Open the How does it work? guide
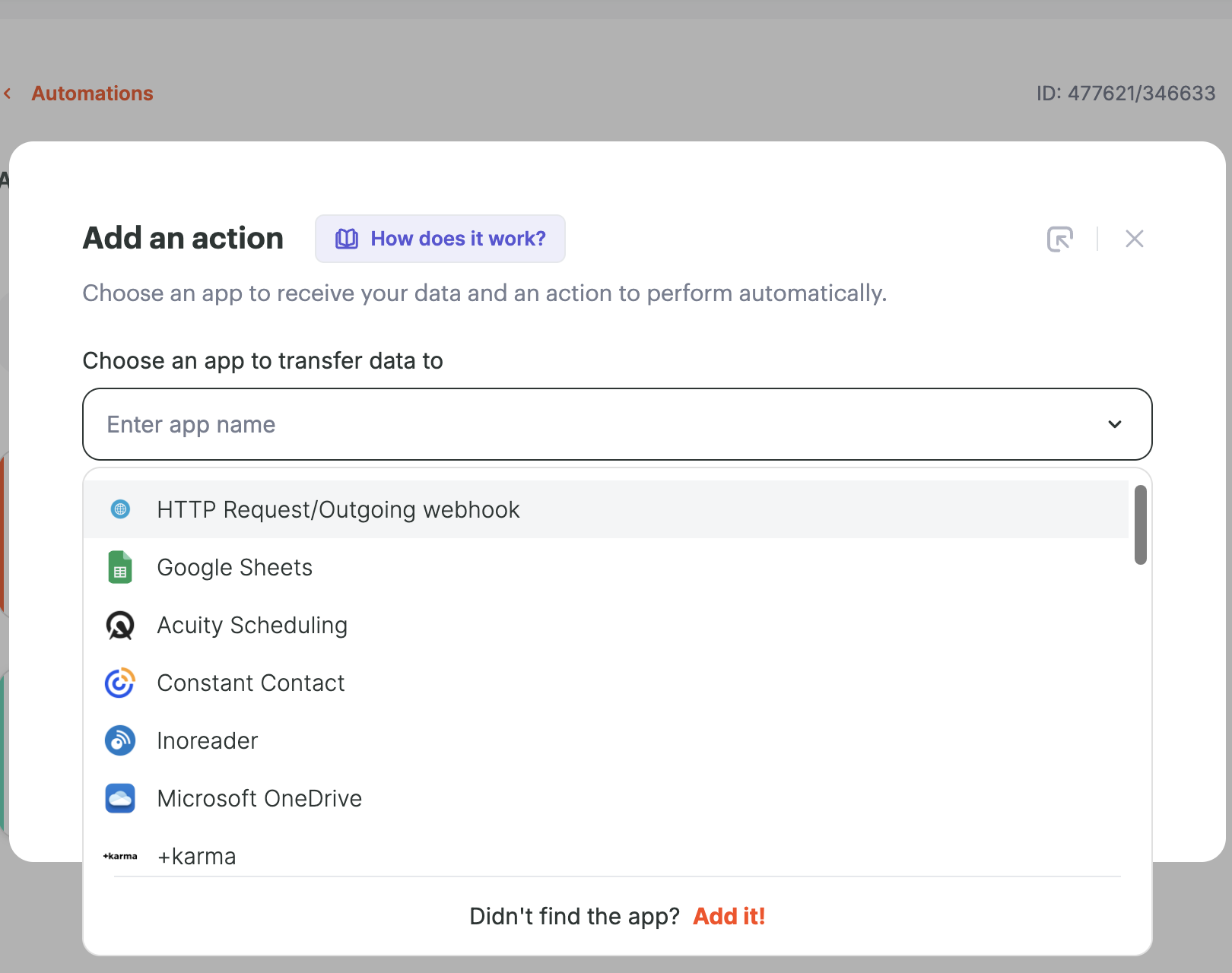 point(440,239)
